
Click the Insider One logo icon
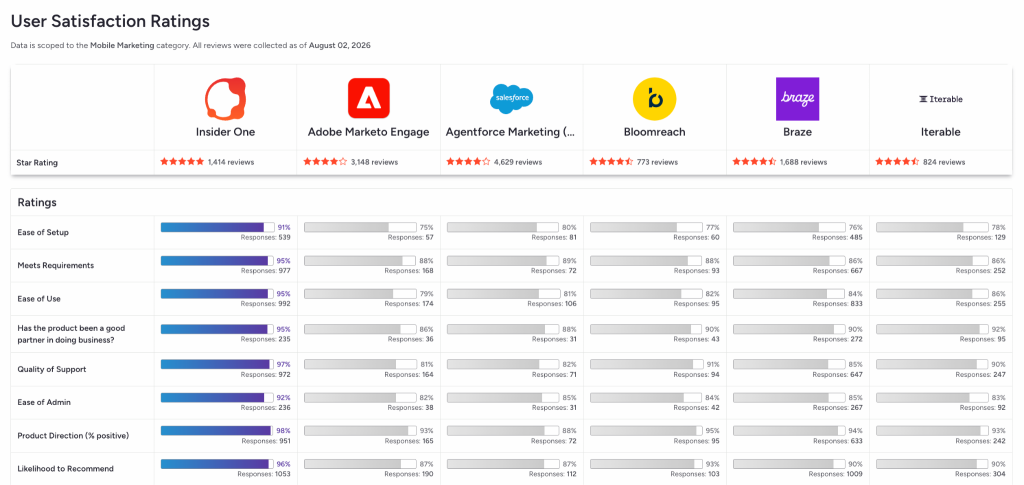225,99
